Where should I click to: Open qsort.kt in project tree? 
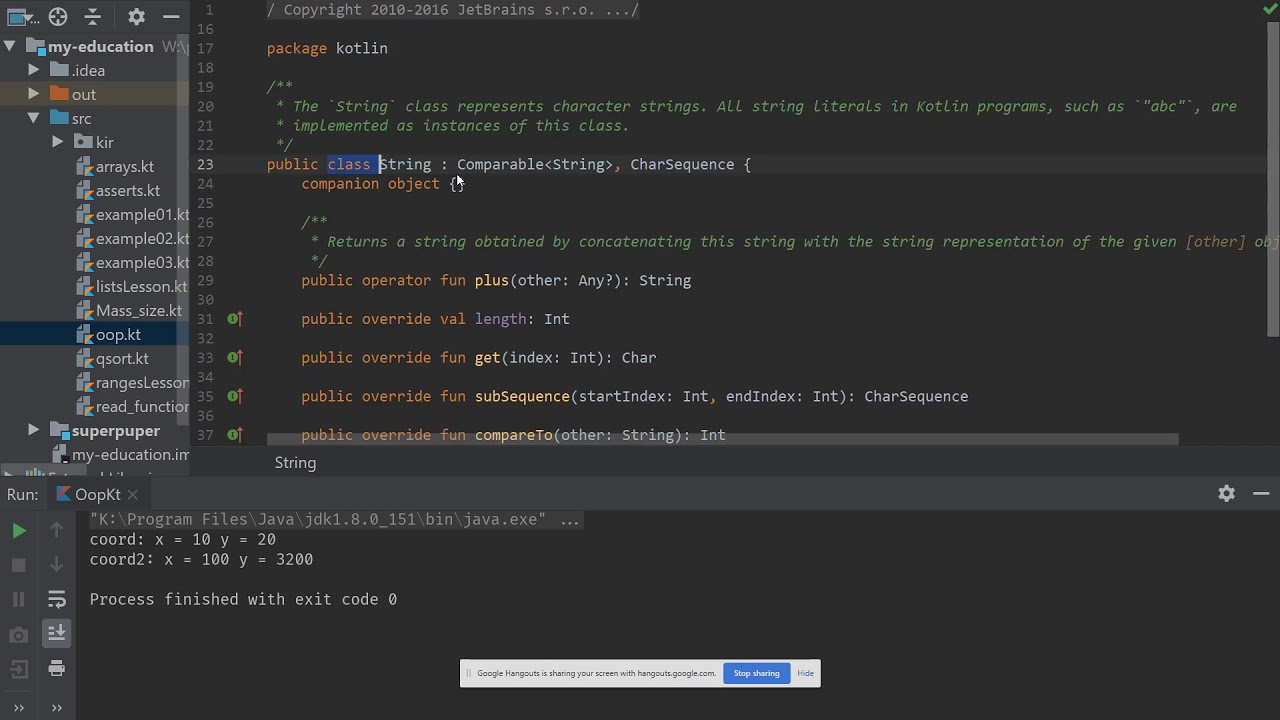tap(122, 358)
